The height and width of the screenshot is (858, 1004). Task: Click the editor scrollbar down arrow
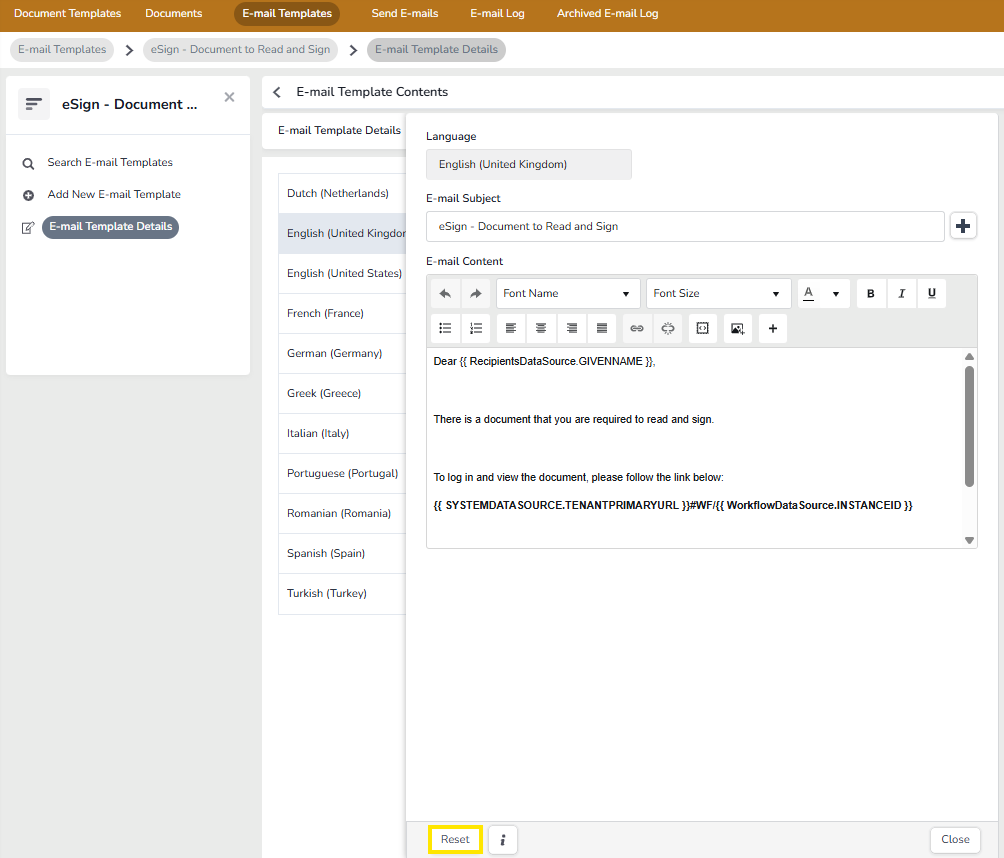tap(969, 540)
